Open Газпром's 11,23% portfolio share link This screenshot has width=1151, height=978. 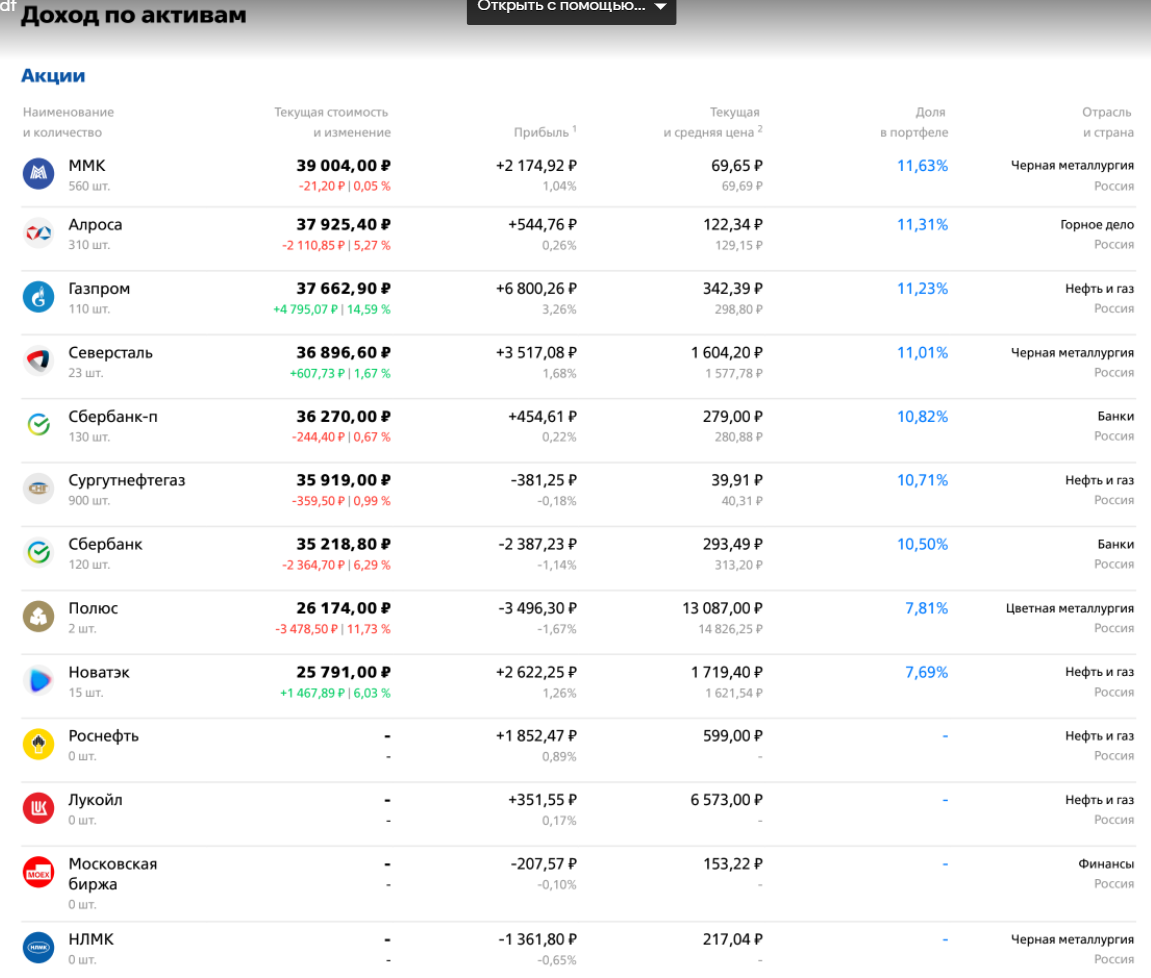click(921, 289)
